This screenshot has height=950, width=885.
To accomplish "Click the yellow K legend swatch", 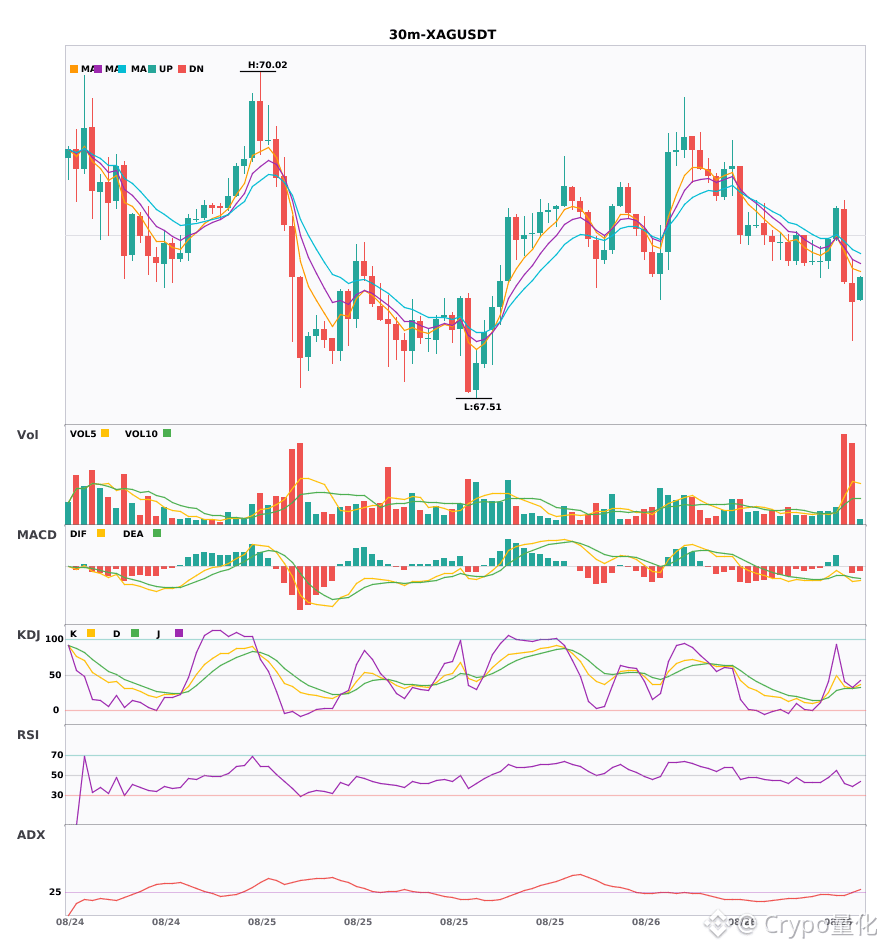I will [x=91, y=633].
